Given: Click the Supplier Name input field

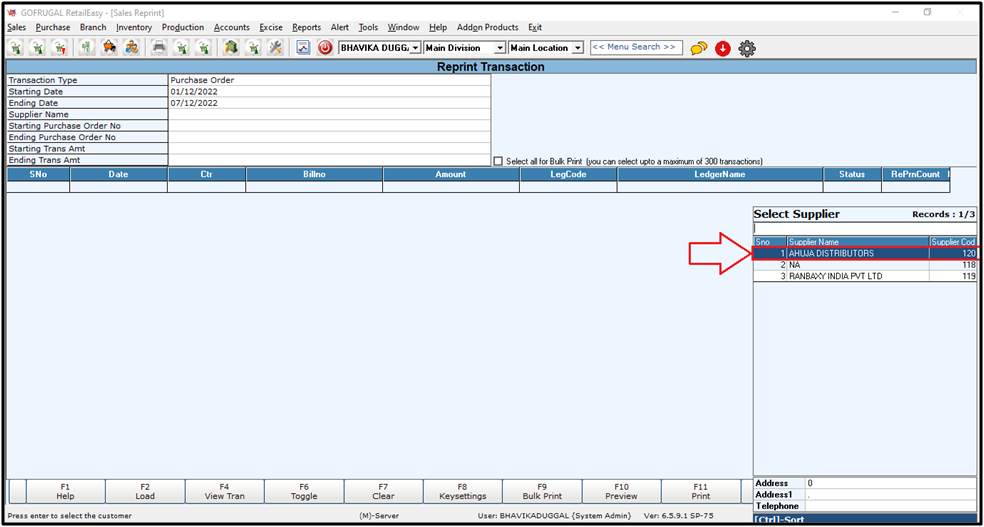Looking at the screenshot, I should pos(329,114).
